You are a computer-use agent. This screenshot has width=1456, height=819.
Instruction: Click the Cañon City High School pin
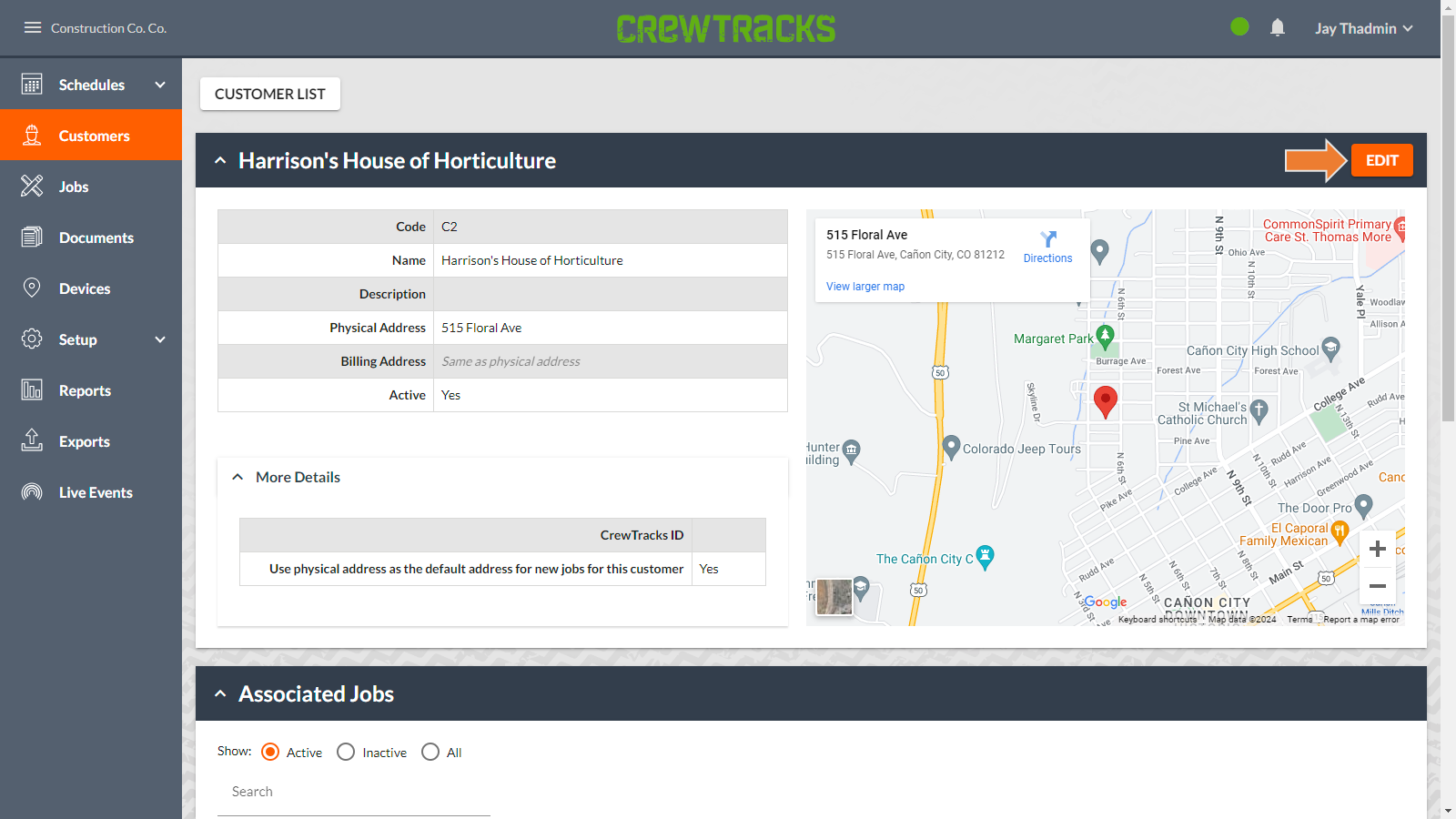coord(1331,349)
